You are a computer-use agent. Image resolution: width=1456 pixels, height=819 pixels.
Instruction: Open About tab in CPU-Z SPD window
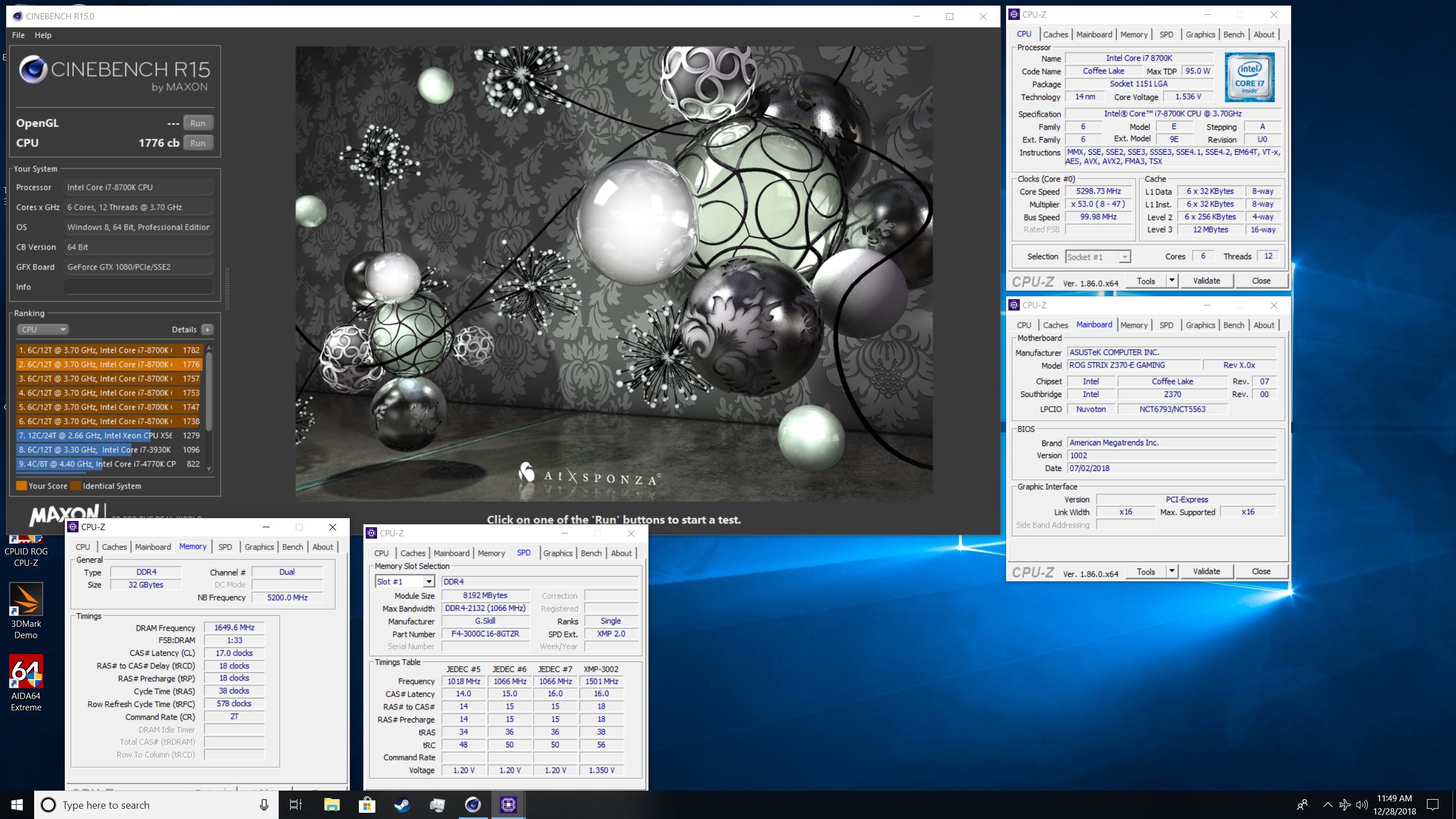[621, 553]
